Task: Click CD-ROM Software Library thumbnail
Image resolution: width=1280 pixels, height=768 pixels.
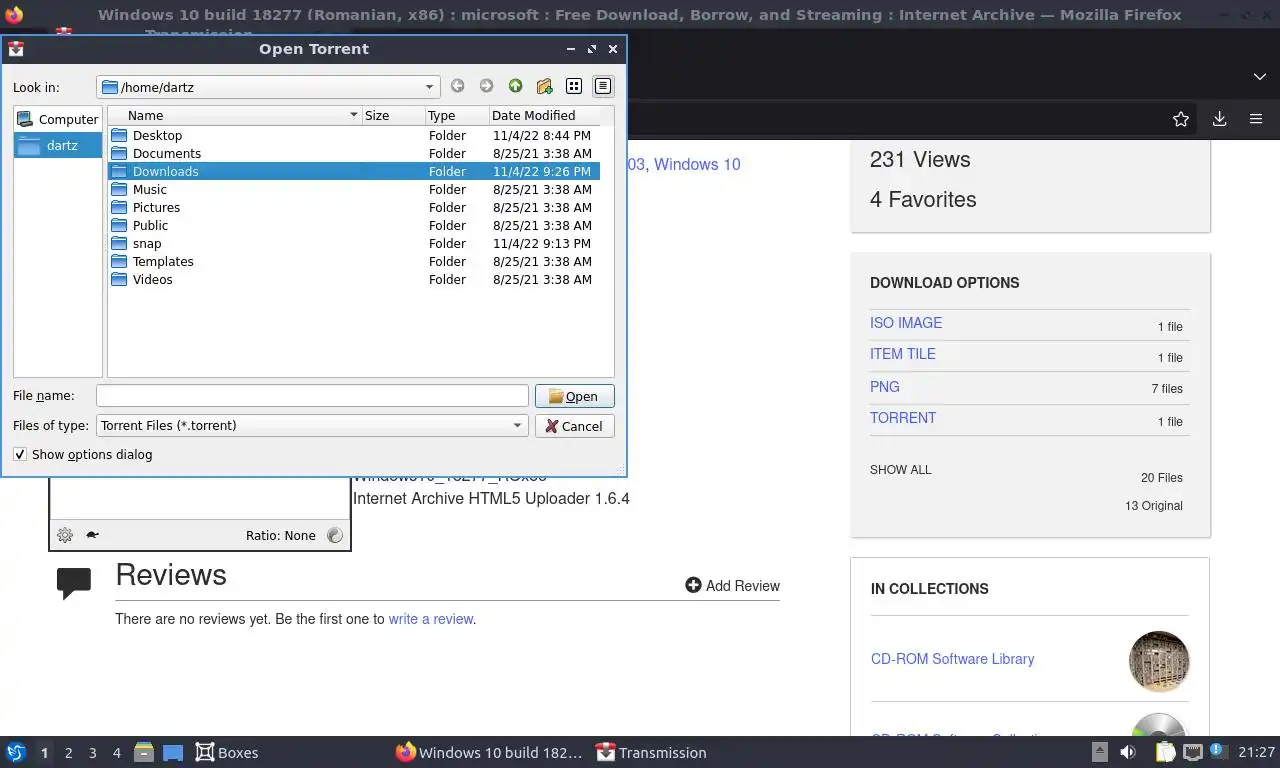Action: click(1159, 661)
